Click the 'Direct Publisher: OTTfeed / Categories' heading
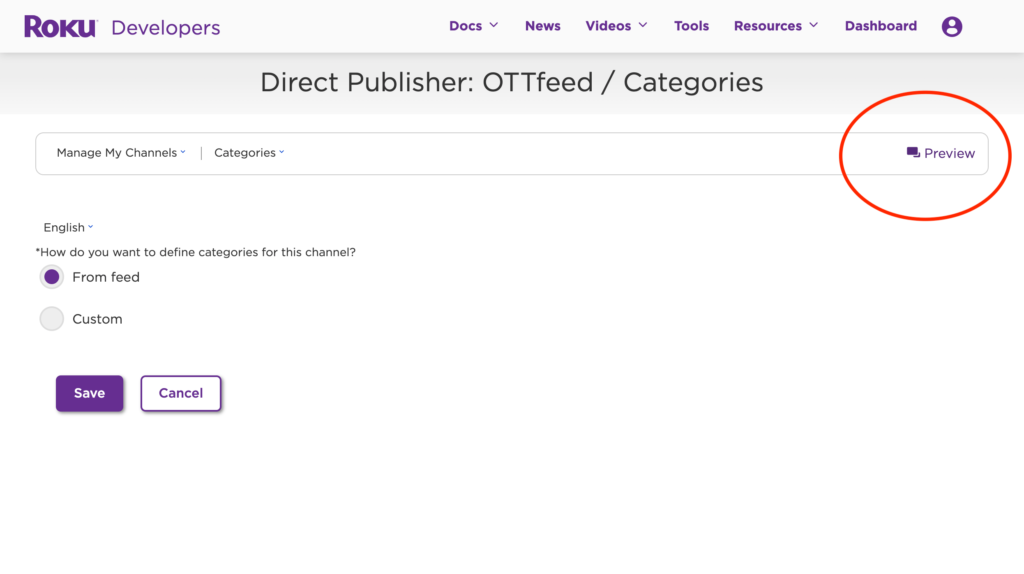Screen dimensions: 1024x574 point(511,82)
